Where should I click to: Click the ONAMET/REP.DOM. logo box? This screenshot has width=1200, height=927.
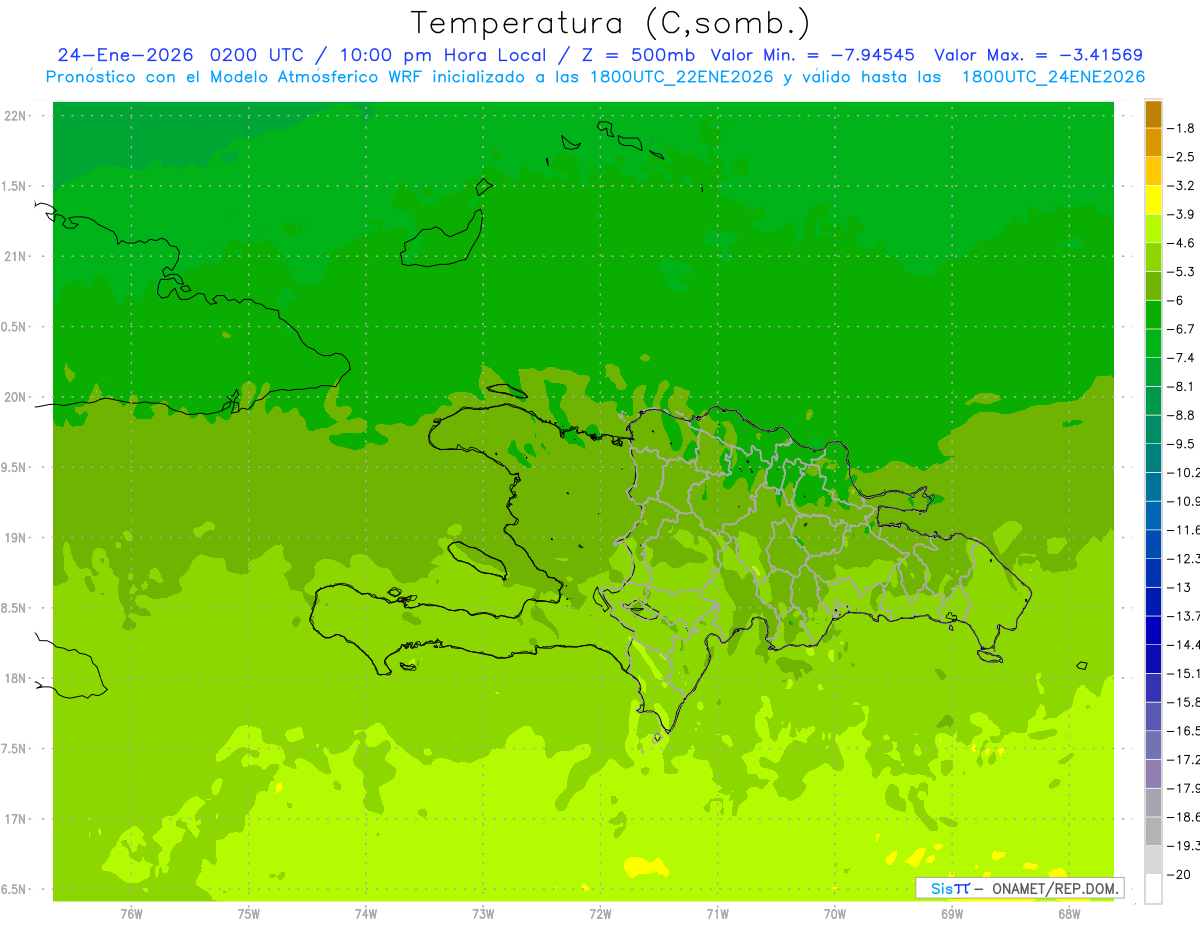[1020, 888]
